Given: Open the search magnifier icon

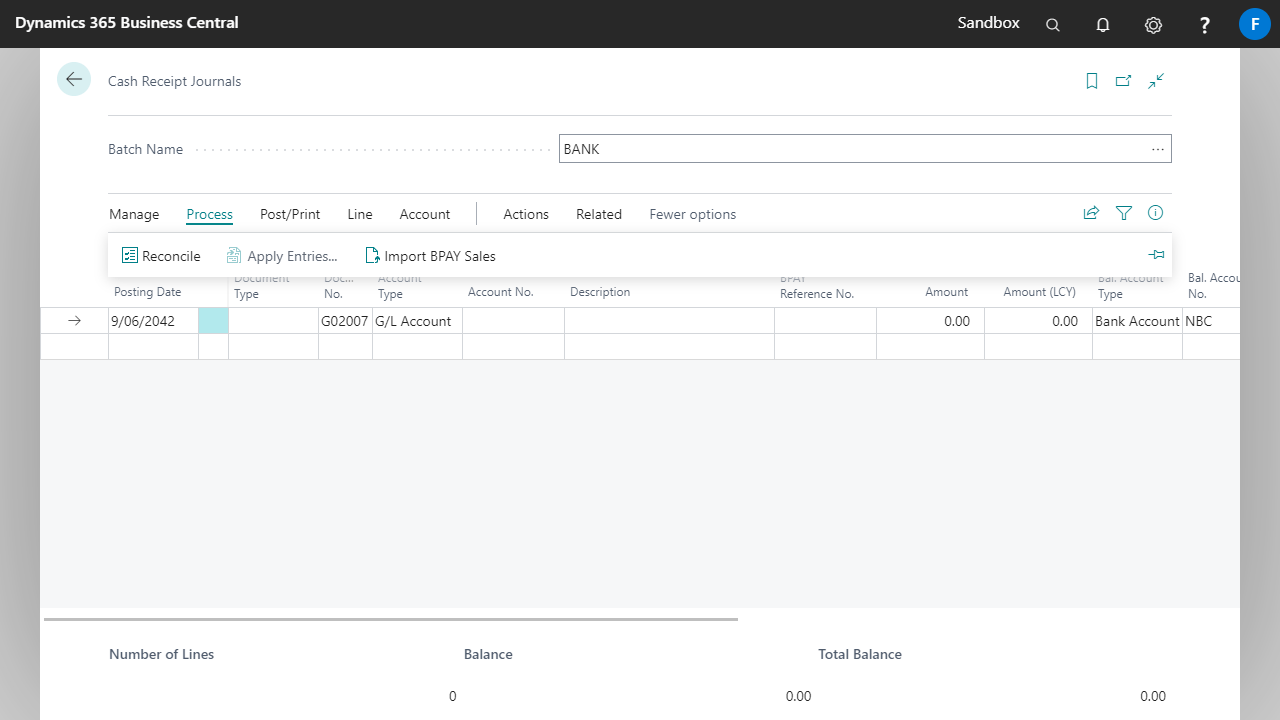Looking at the screenshot, I should [1052, 25].
